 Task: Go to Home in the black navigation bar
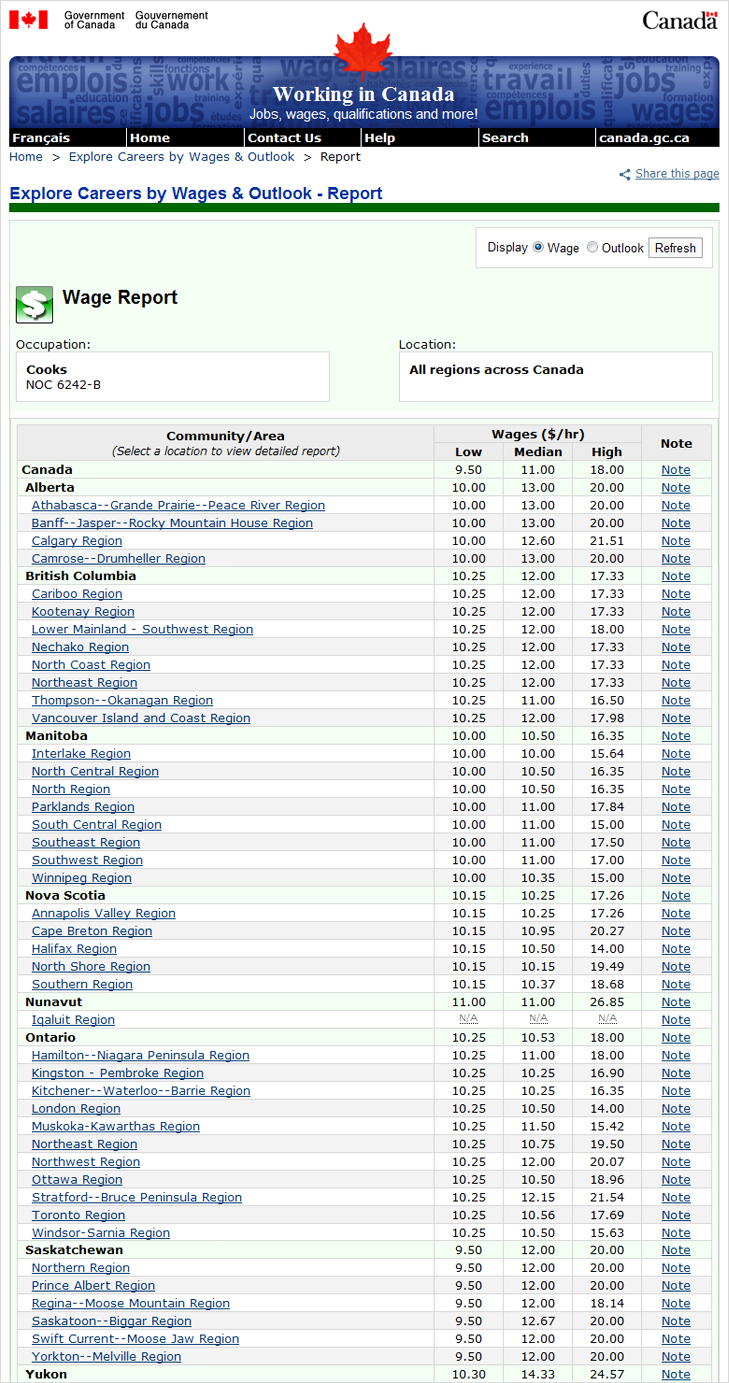pyautogui.click(x=150, y=138)
